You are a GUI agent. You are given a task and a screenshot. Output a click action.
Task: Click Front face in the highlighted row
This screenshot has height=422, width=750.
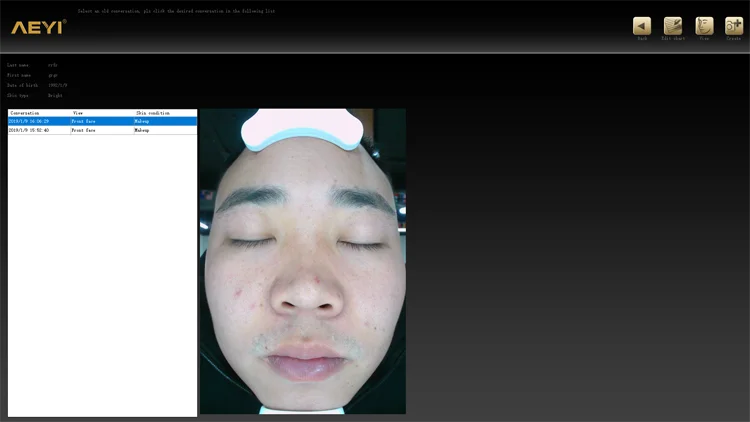83,121
